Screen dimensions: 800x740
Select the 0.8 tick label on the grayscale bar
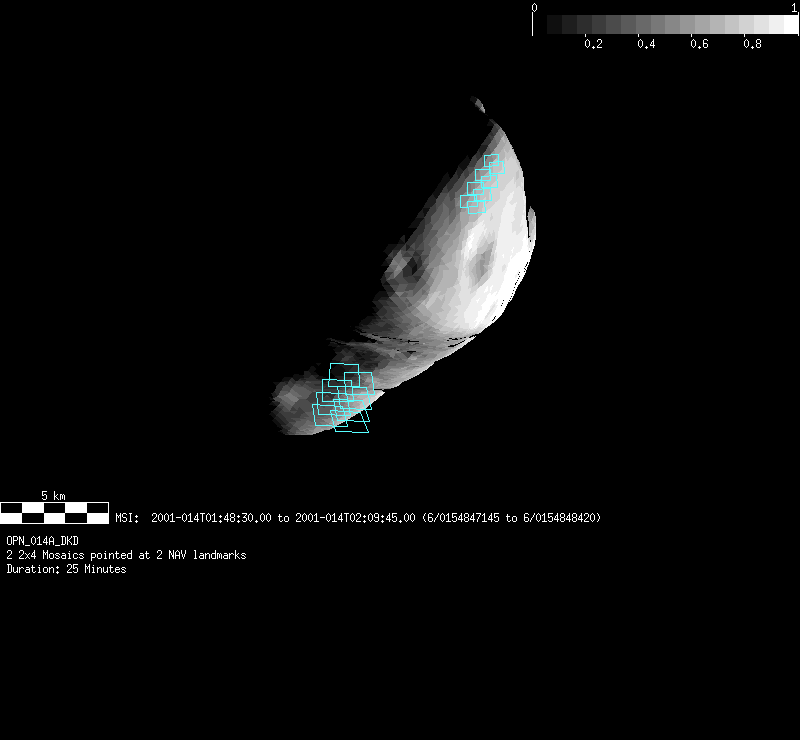tap(752, 45)
